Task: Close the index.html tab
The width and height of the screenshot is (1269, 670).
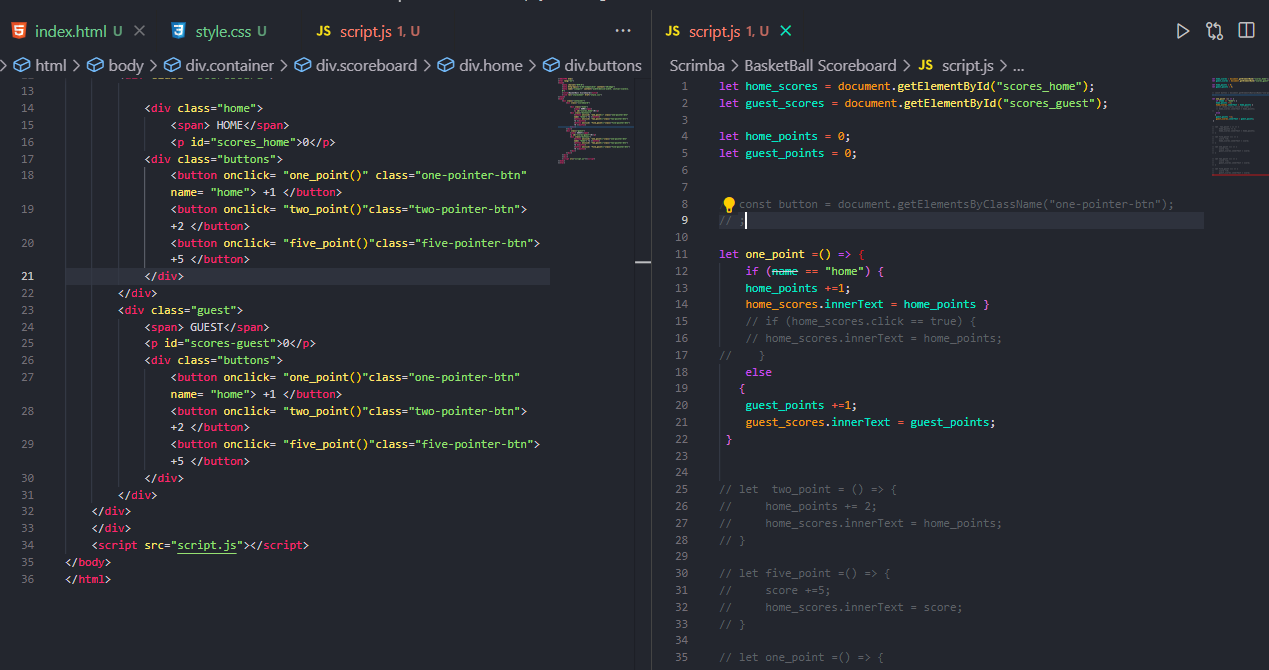Action: pyautogui.click(x=139, y=31)
